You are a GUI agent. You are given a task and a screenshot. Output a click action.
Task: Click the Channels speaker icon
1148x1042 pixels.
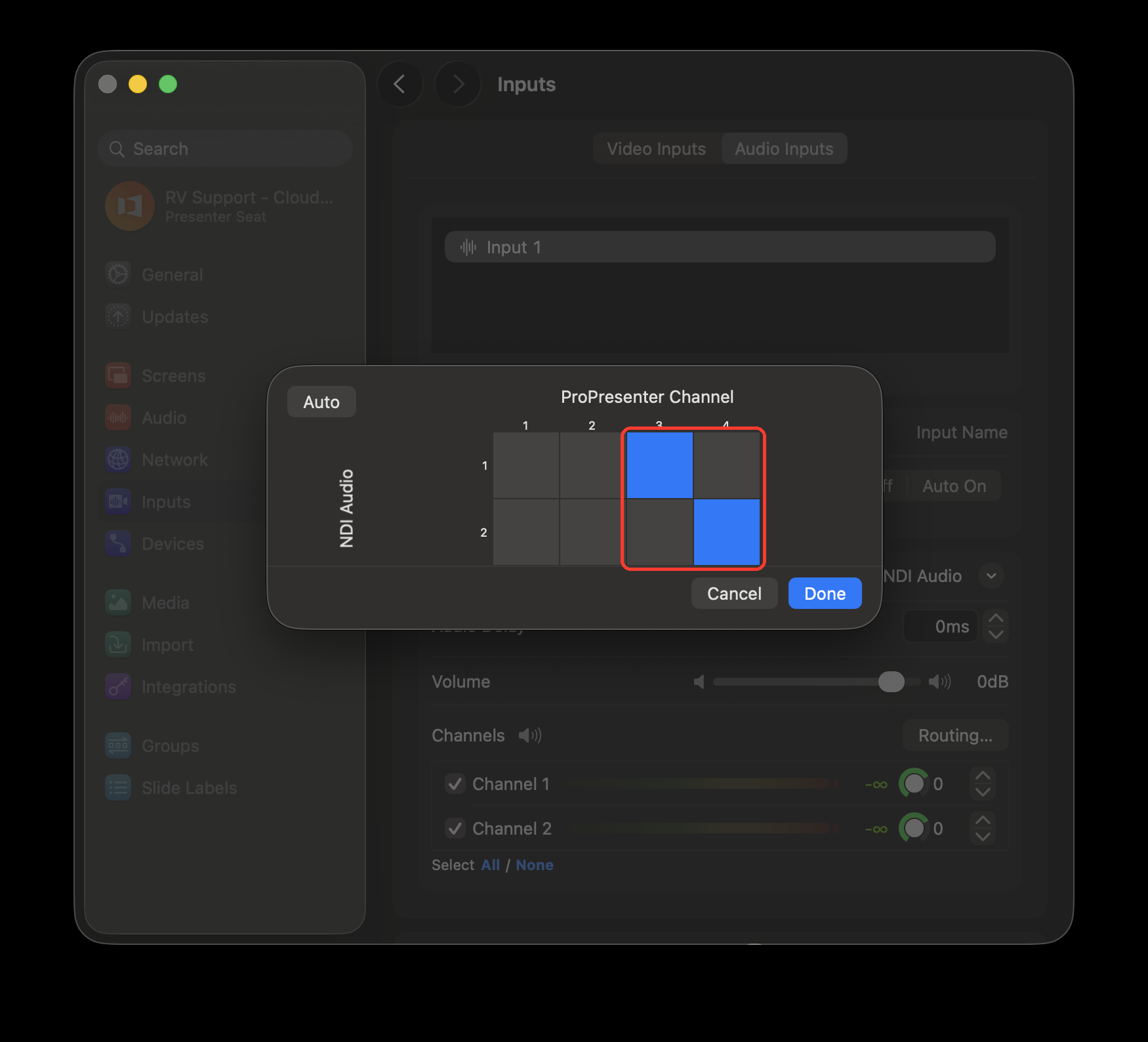point(530,736)
